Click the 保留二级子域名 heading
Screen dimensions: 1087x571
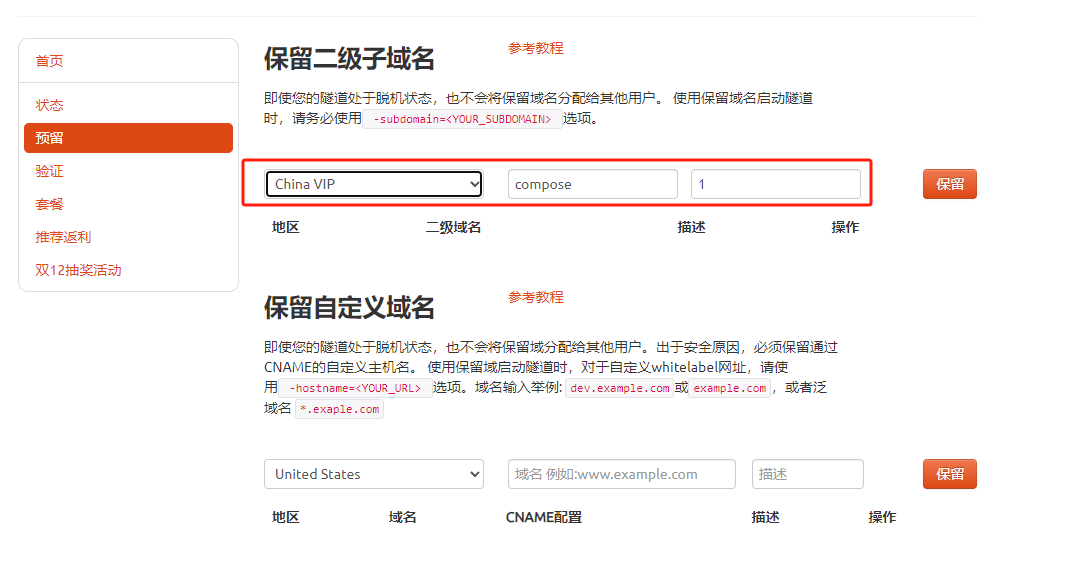click(x=349, y=59)
